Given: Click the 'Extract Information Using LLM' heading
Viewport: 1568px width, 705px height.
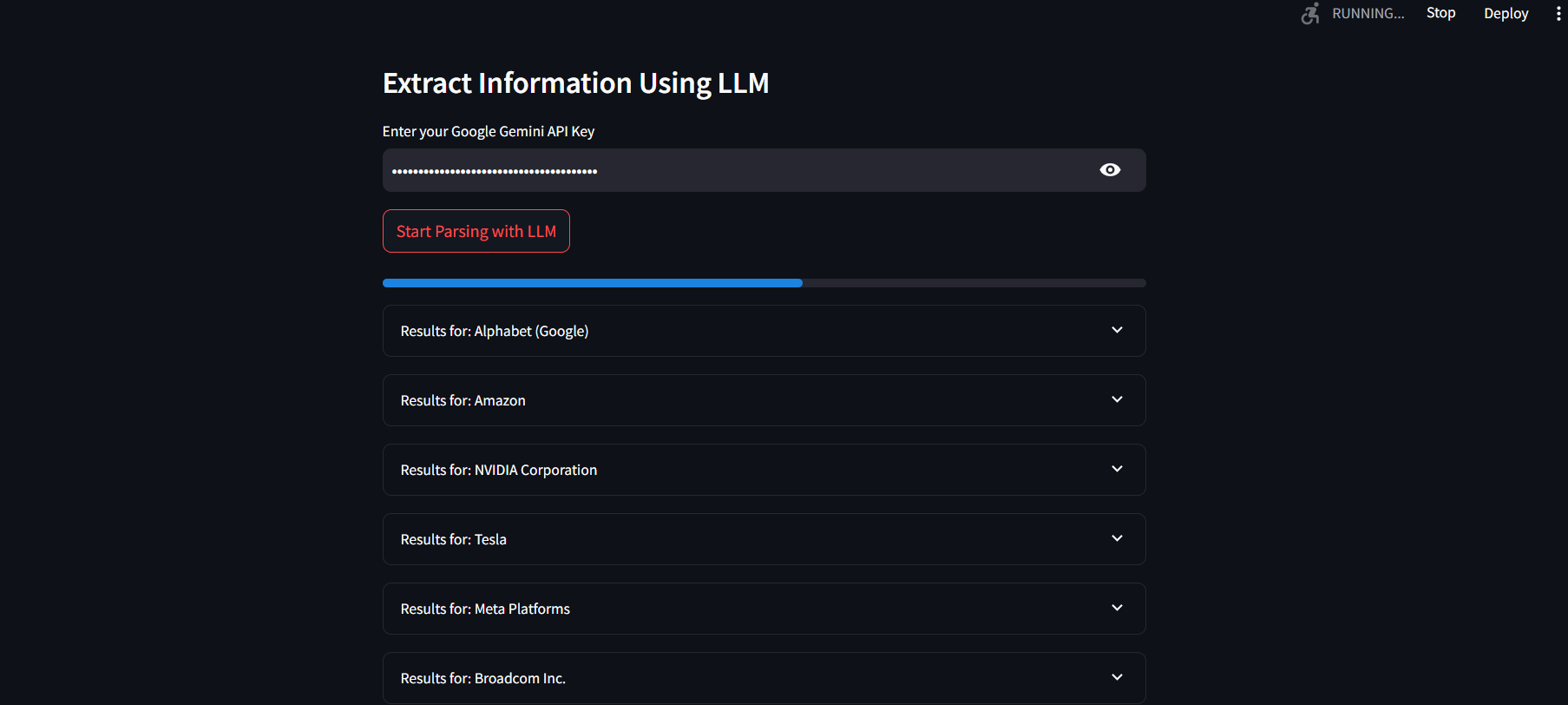Looking at the screenshot, I should (x=576, y=83).
